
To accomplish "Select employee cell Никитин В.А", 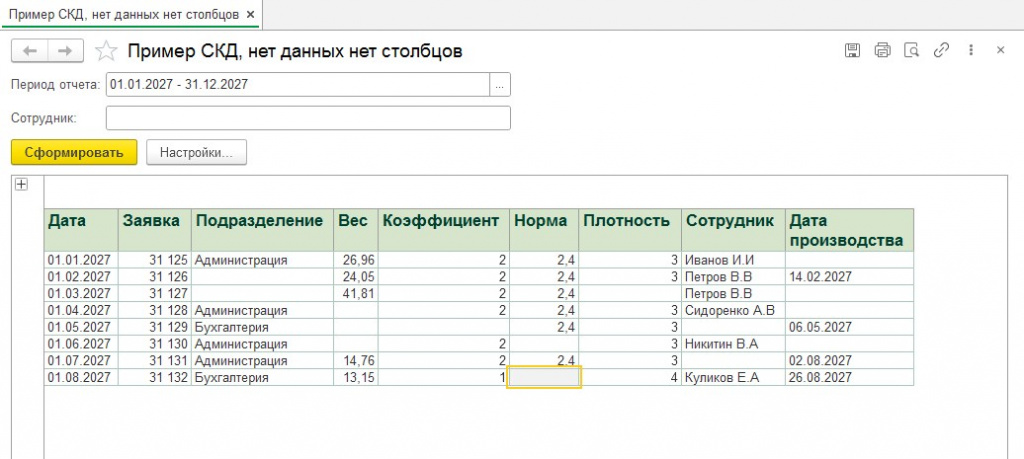I will click(733, 343).
